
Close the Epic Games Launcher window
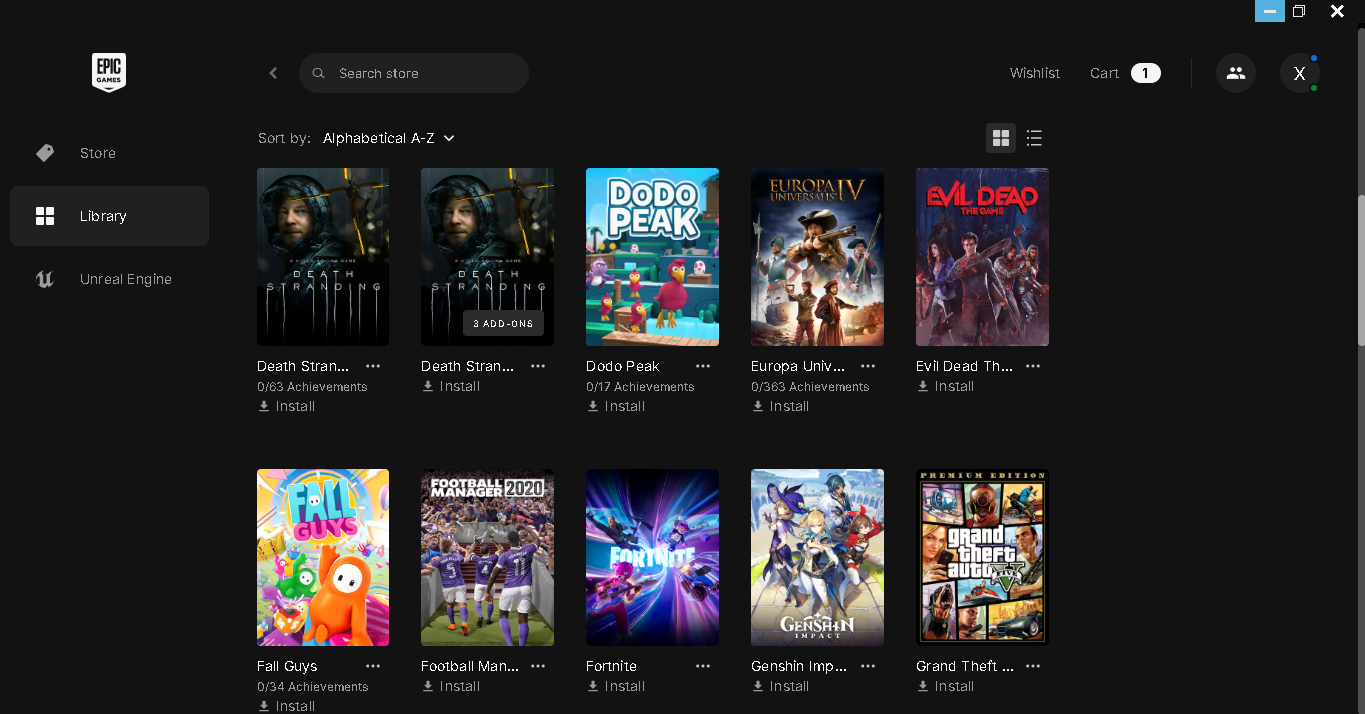click(x=1337, y=11)
